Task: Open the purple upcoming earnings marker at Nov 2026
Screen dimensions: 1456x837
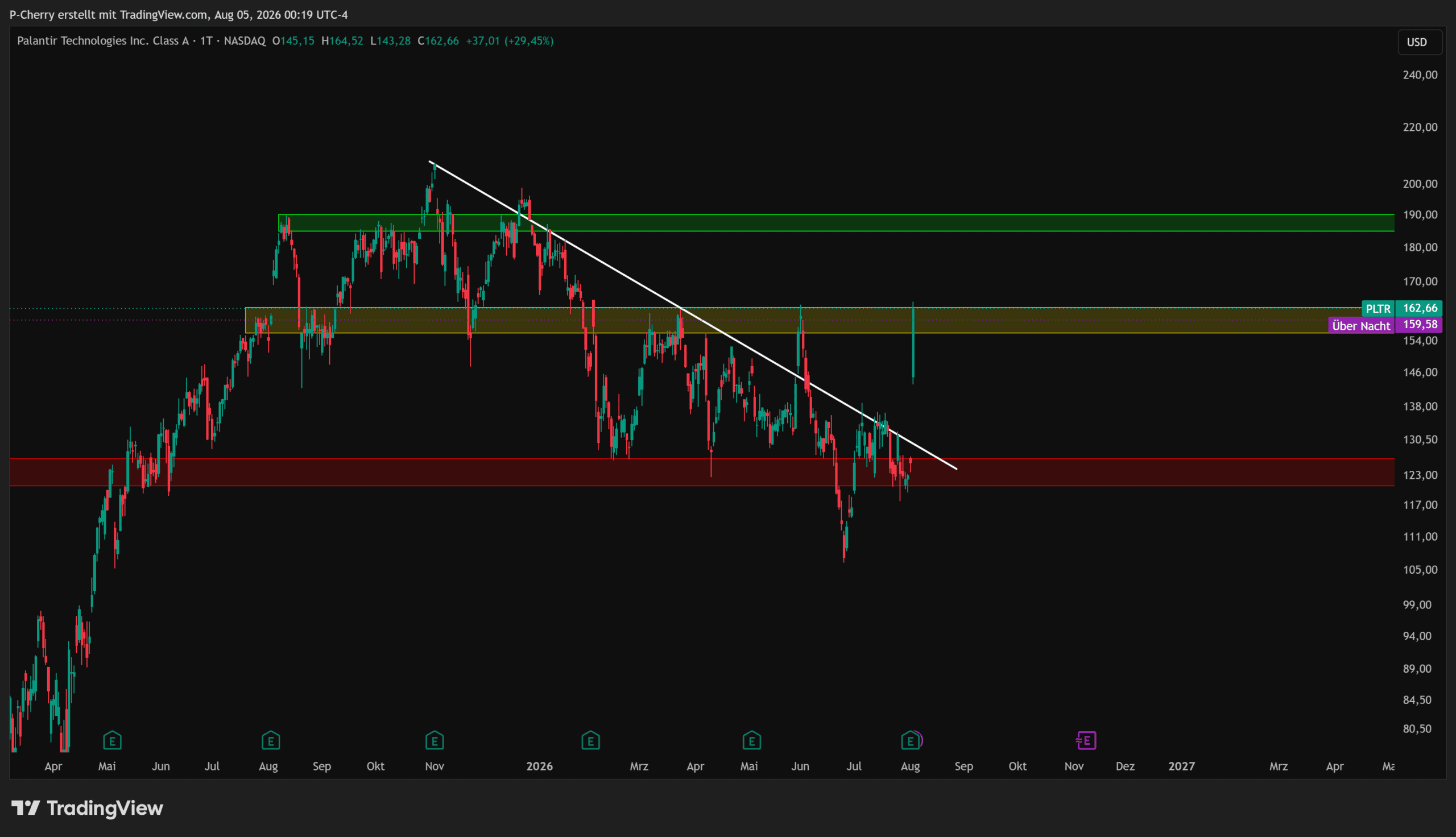Action: coord(1086,740)
